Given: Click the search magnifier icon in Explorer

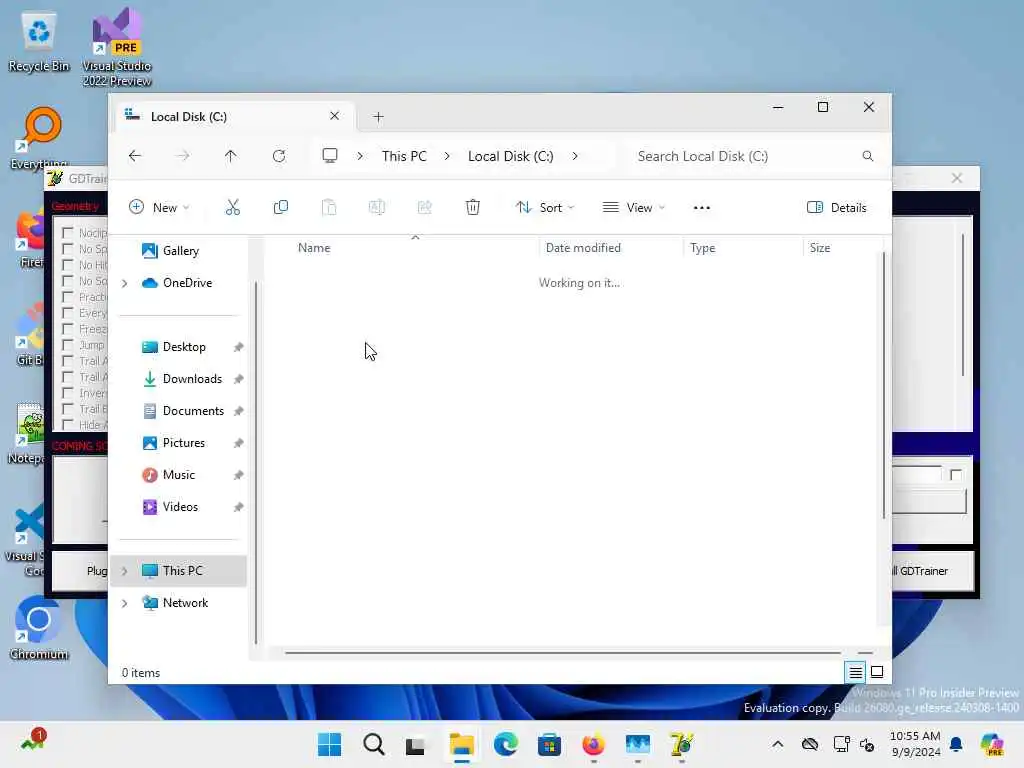Looking at the screenshot, I should [x=868, y=156].
